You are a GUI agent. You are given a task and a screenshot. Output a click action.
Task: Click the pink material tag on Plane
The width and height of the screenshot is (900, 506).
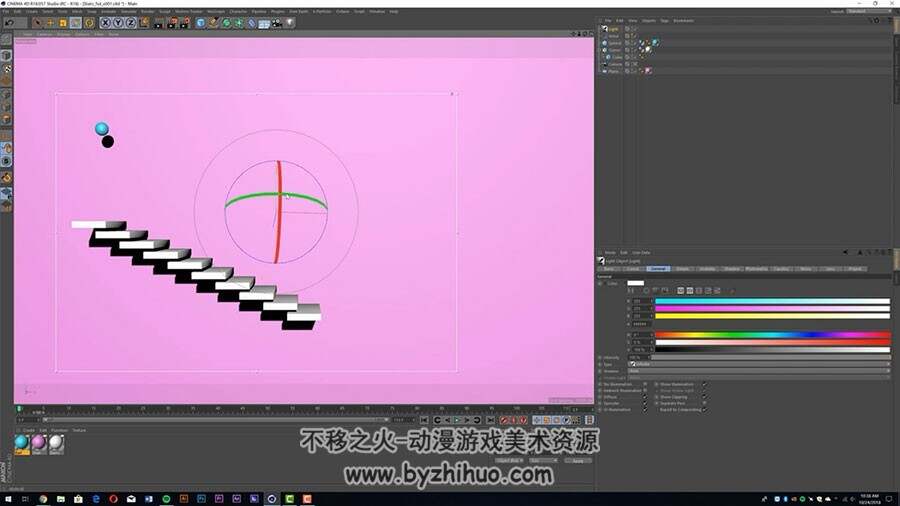pos(648,71)
